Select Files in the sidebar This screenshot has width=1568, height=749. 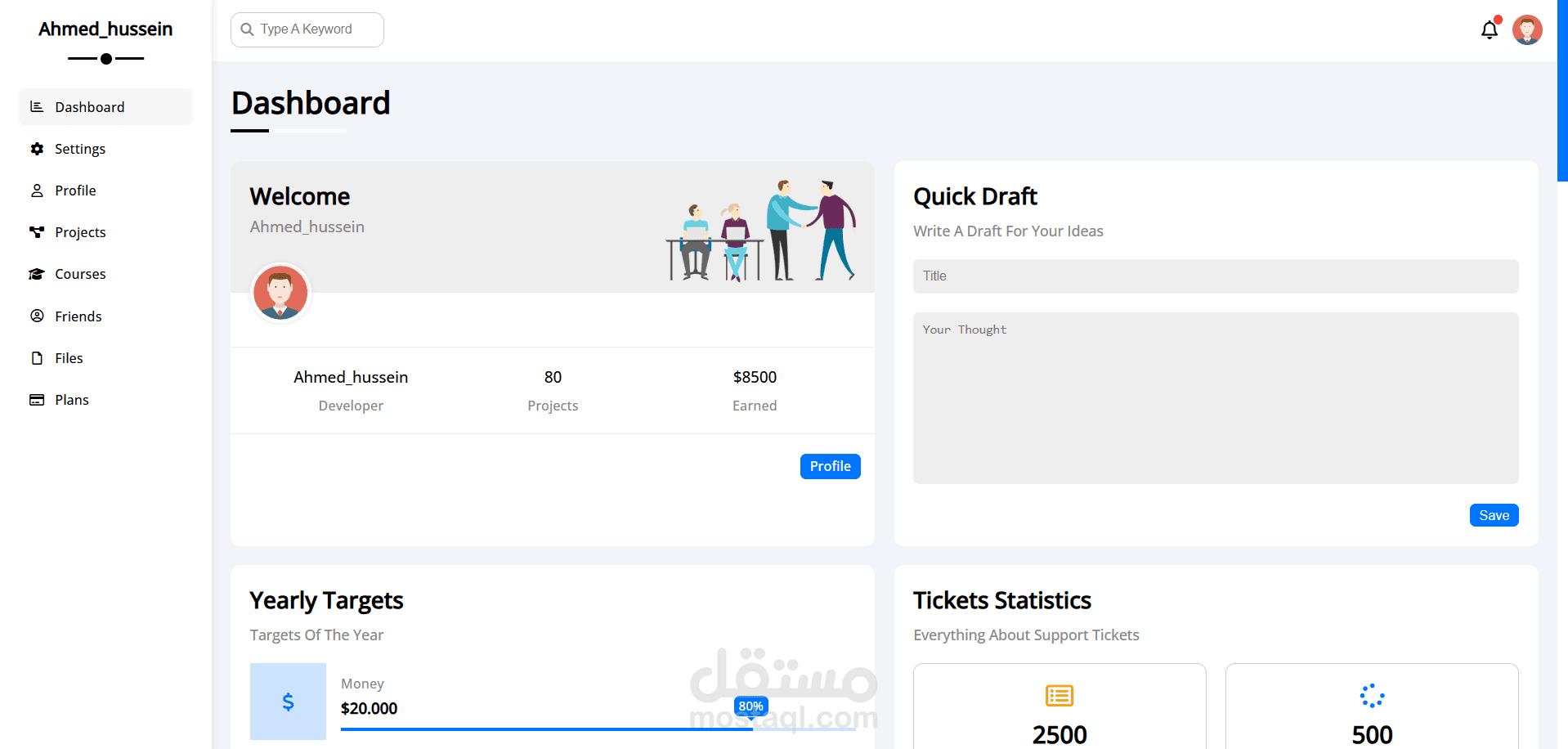105,358
